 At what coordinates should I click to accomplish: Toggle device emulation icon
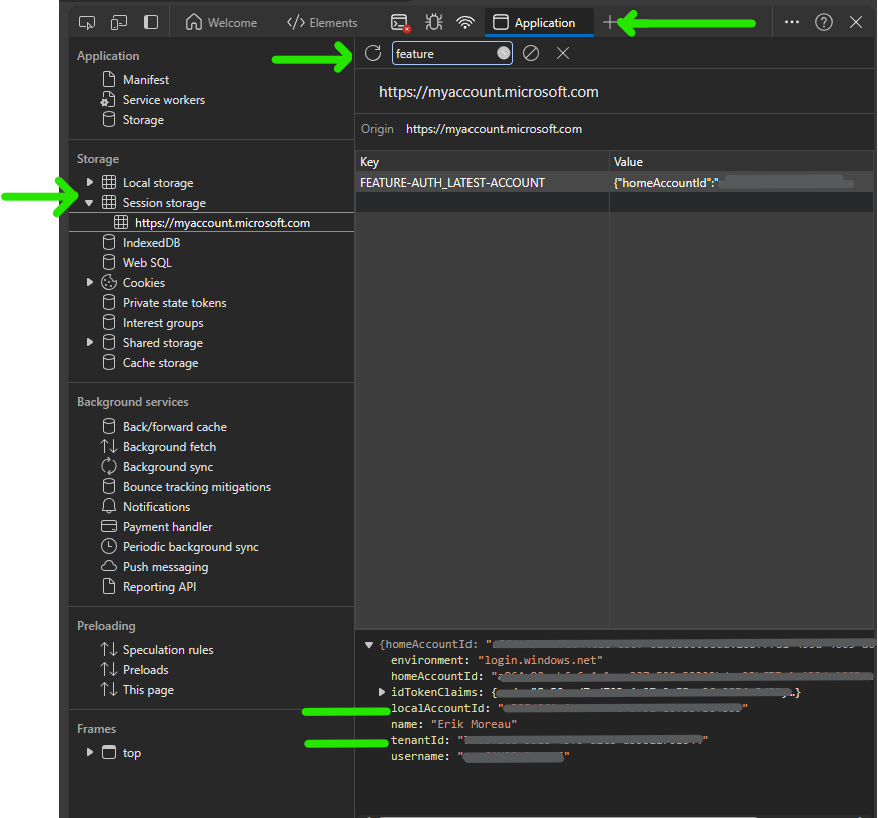tap(119, 22)
